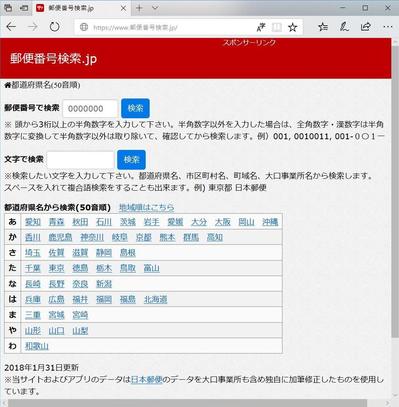Click the add notes pen icon

coord(344,27)
